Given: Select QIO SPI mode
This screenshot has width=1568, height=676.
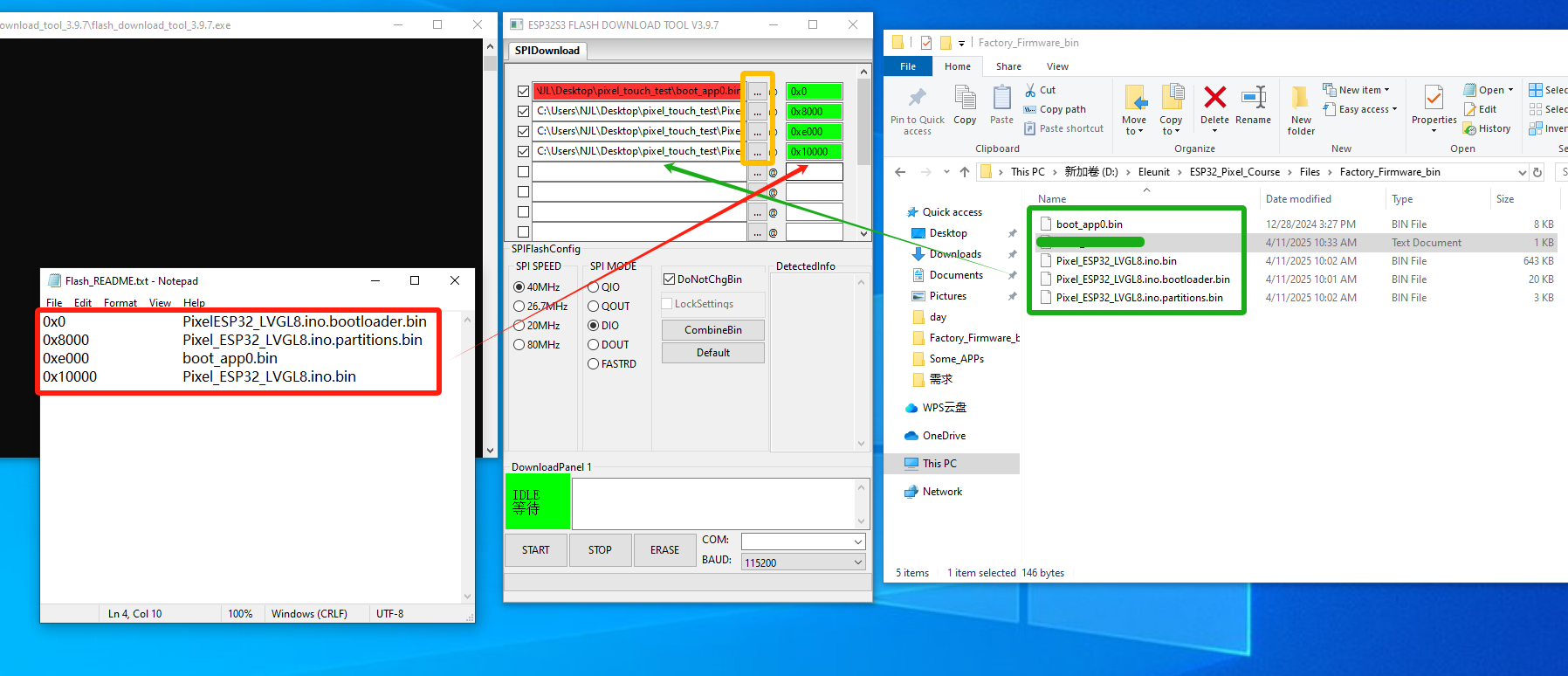Looking at the screenshot, I should (x=594, y=287).
